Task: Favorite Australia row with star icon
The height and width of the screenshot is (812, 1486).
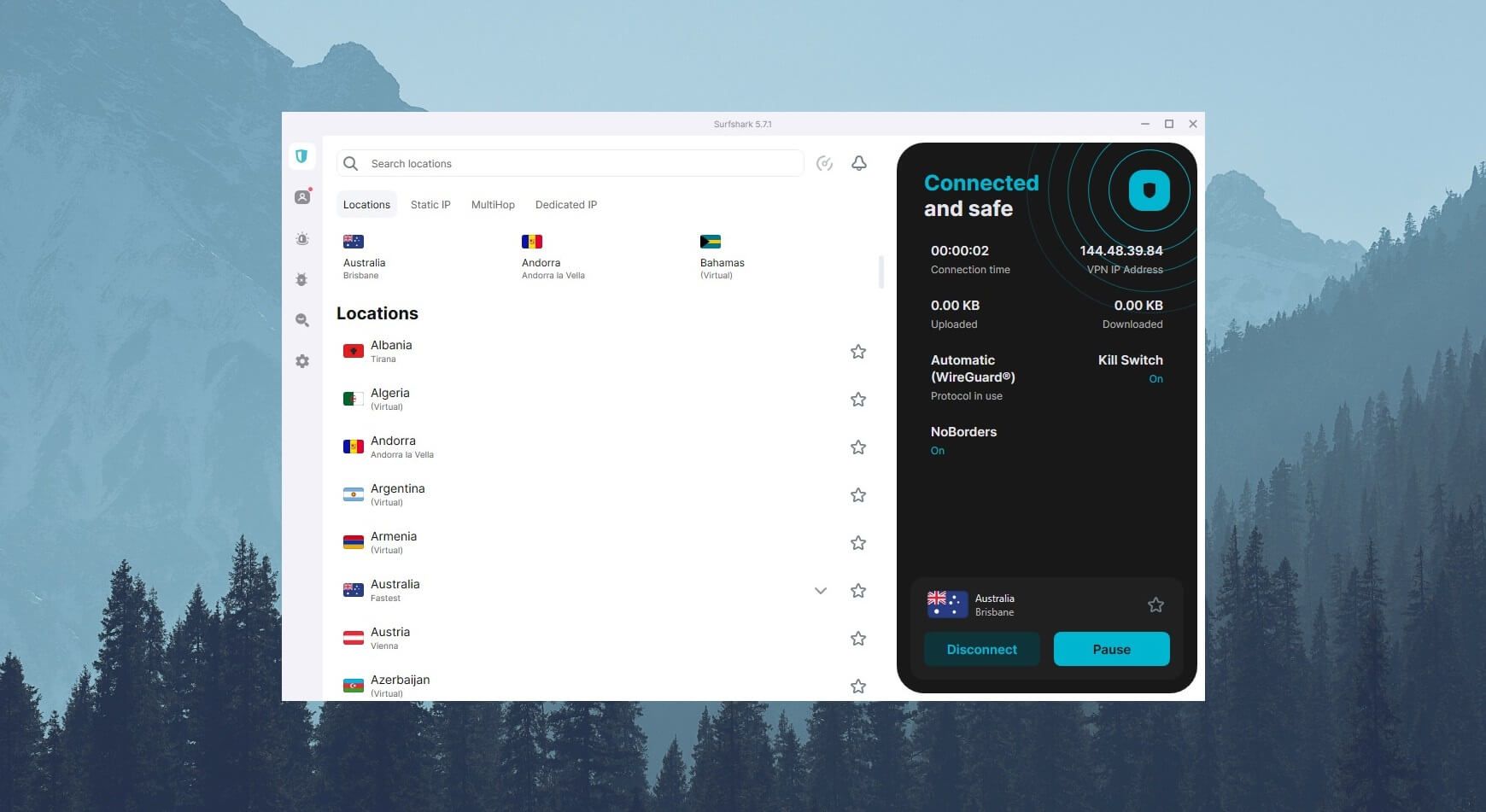Action: click(858, 591)
